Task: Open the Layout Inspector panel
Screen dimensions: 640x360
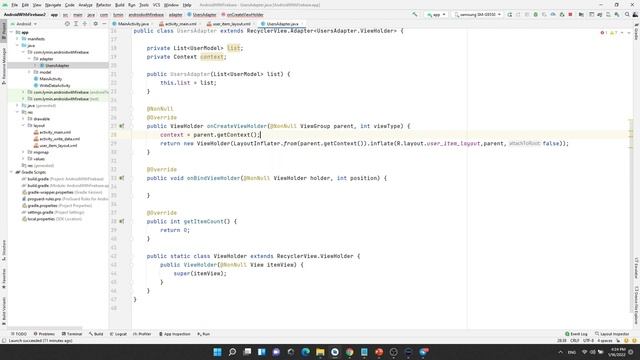Action: pos(612,334)
